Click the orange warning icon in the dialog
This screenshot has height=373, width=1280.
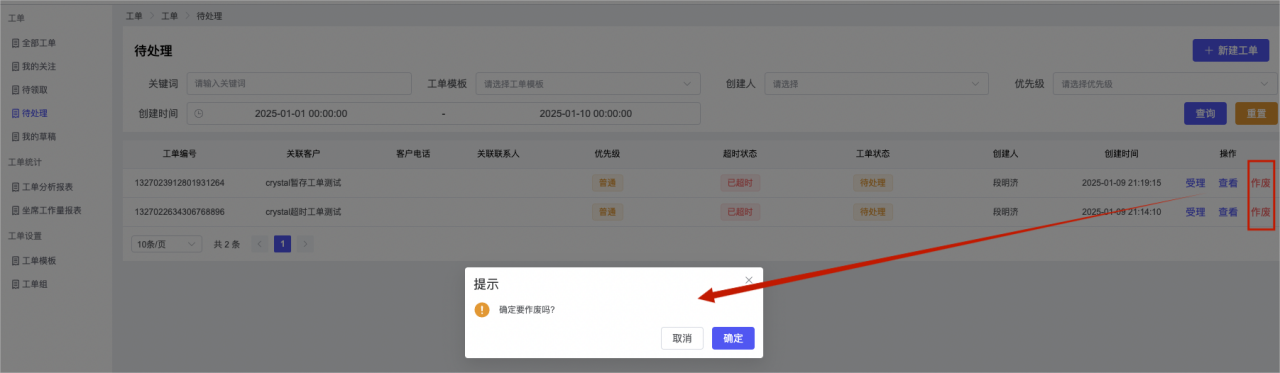[482, 310]
